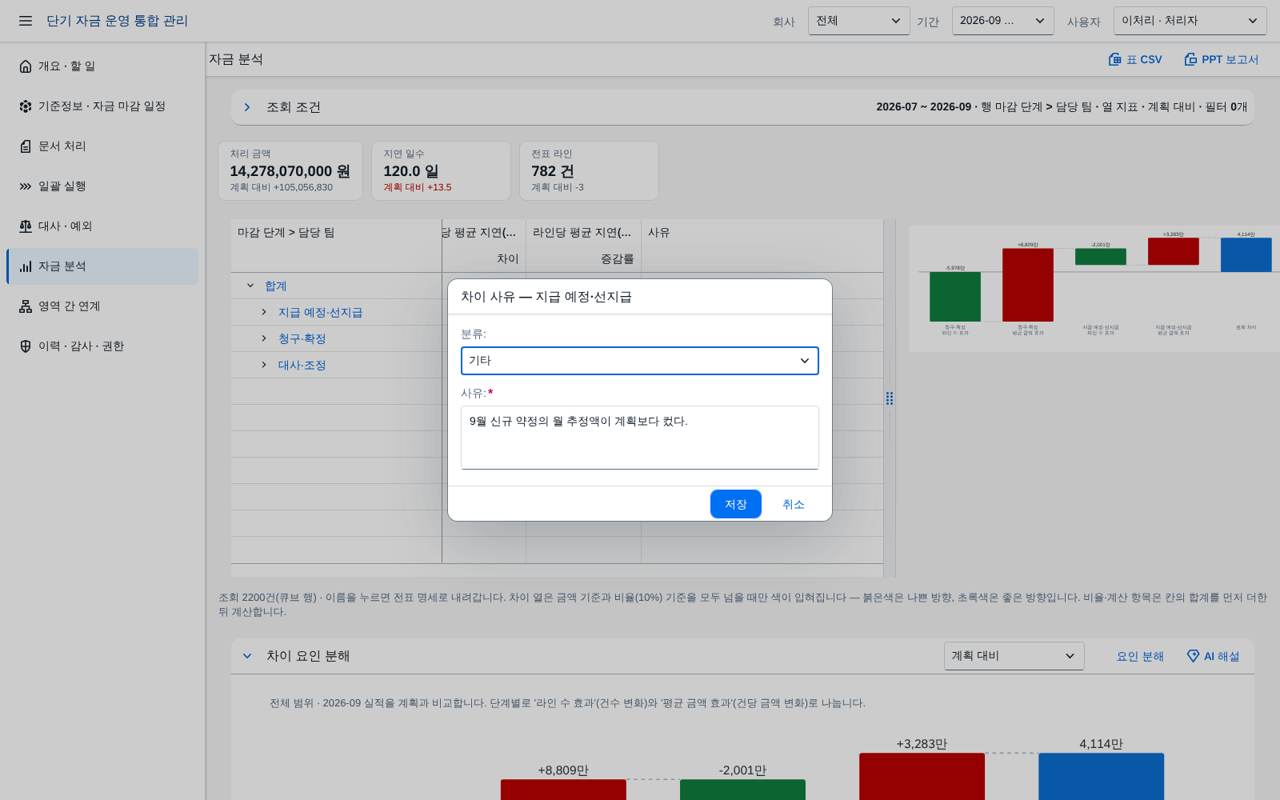Click the CSV export icon

tap(1115, 60)
